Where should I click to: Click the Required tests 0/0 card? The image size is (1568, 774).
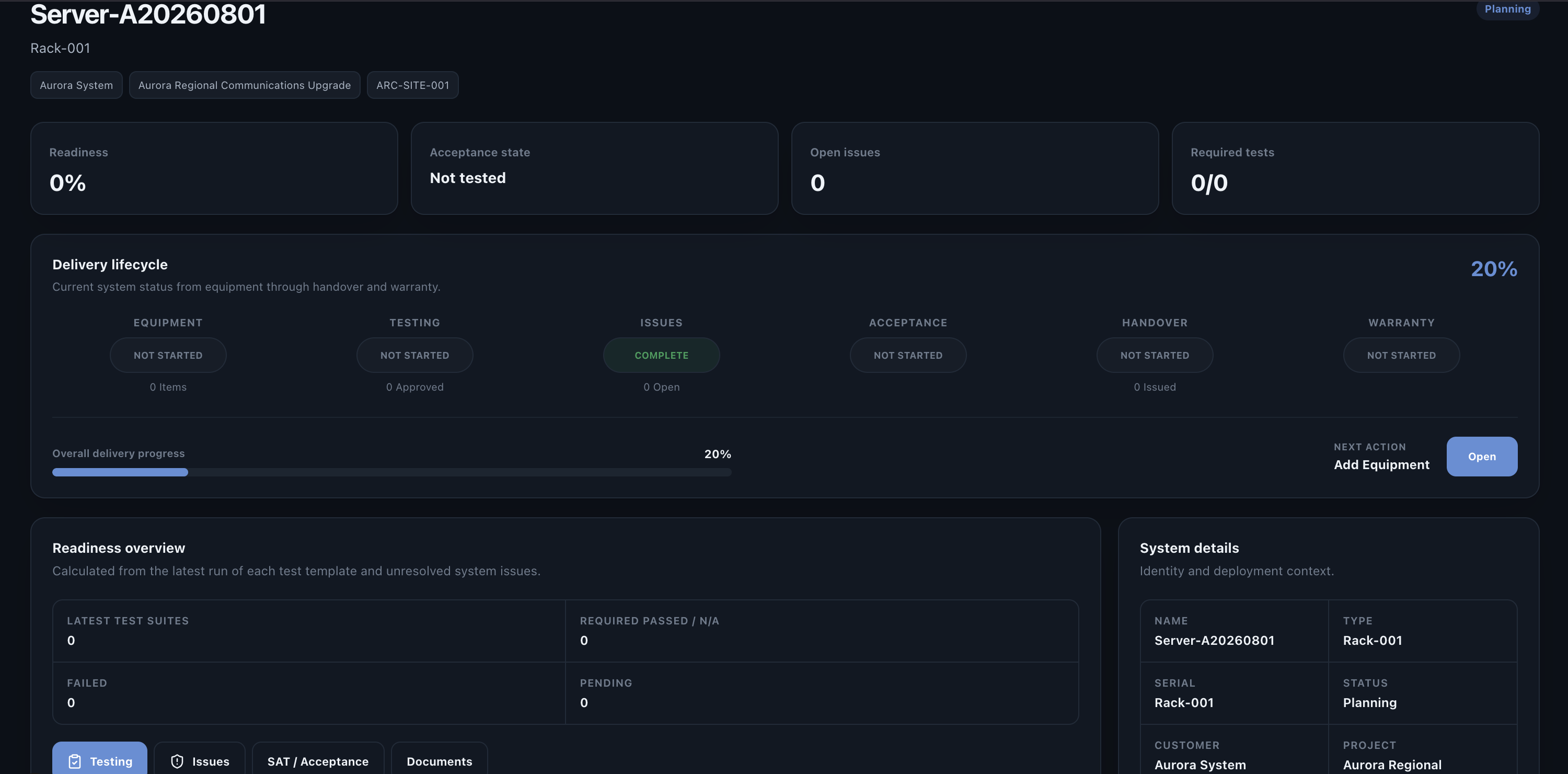(1356, 168)
